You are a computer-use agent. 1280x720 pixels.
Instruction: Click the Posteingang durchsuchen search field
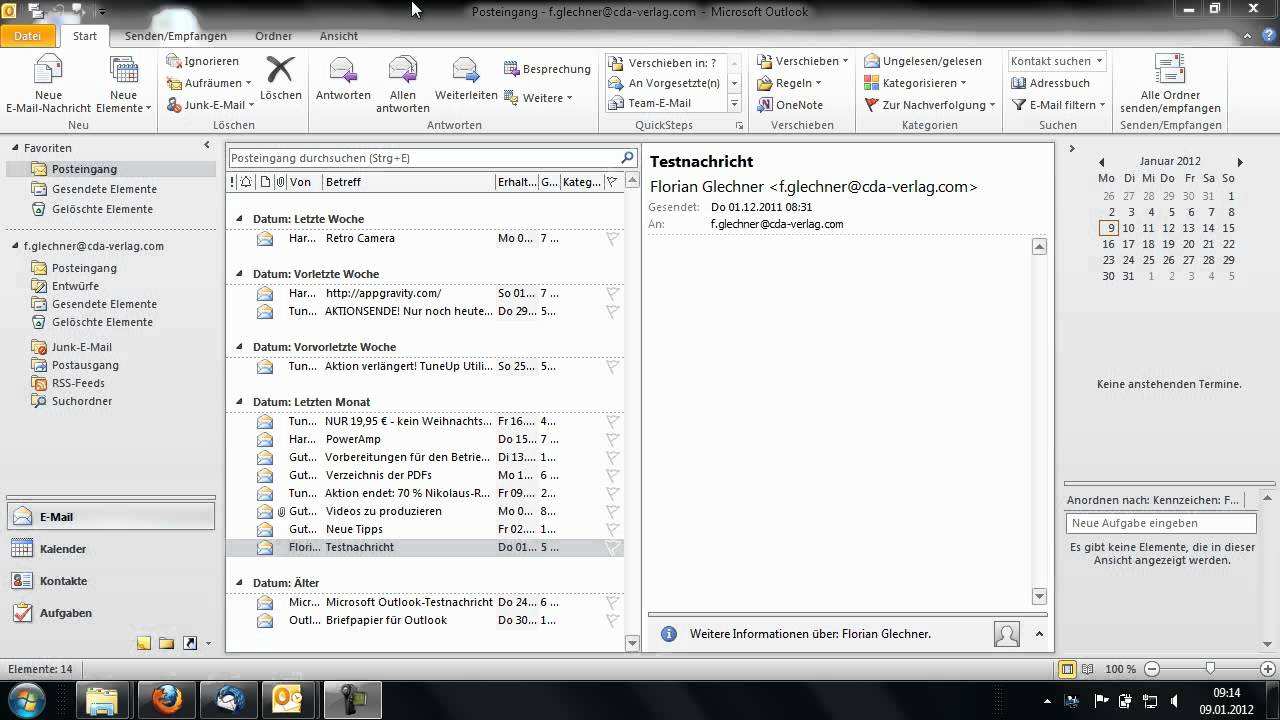click(x=422, y=158)
